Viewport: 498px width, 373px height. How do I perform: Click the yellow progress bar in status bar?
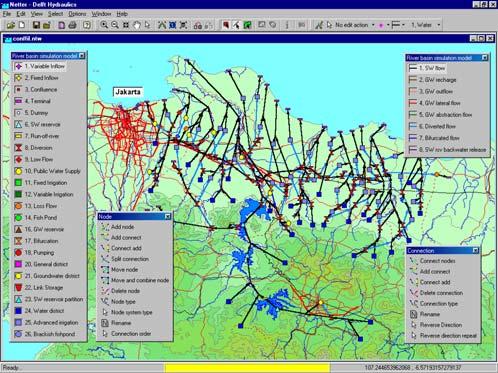coord(247,368)
